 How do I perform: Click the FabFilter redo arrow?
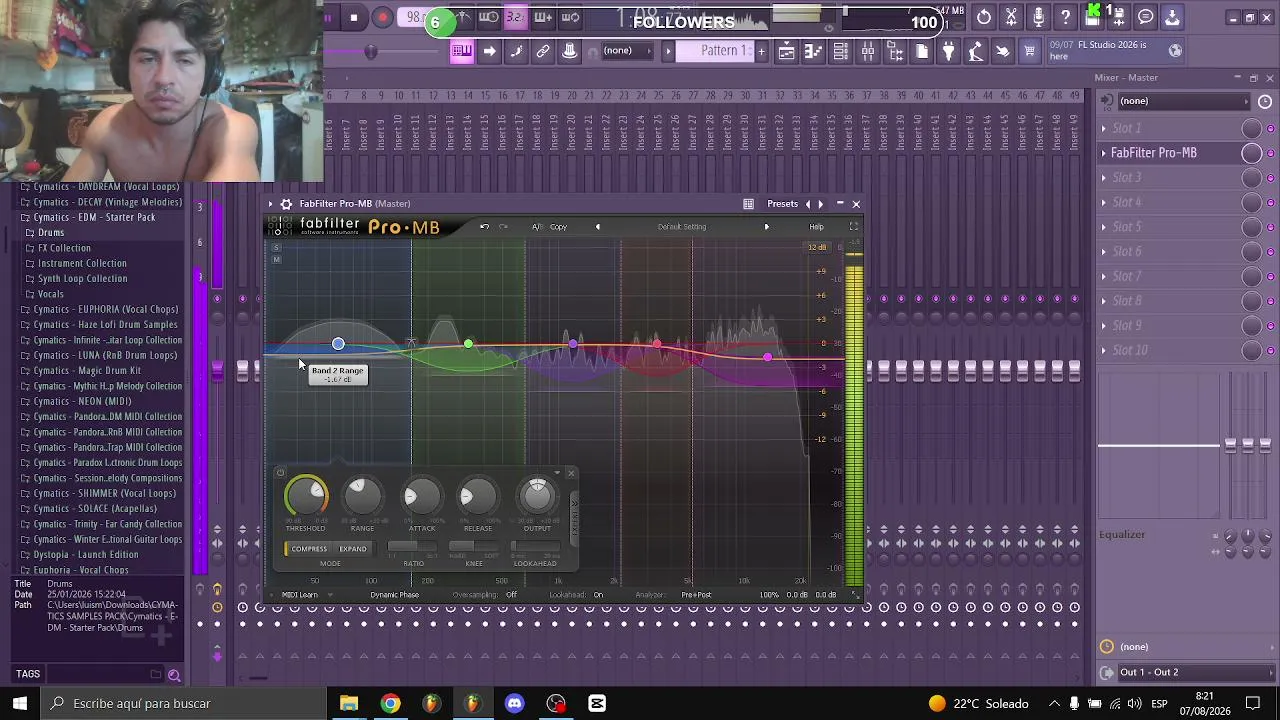(x=503, y=227)
